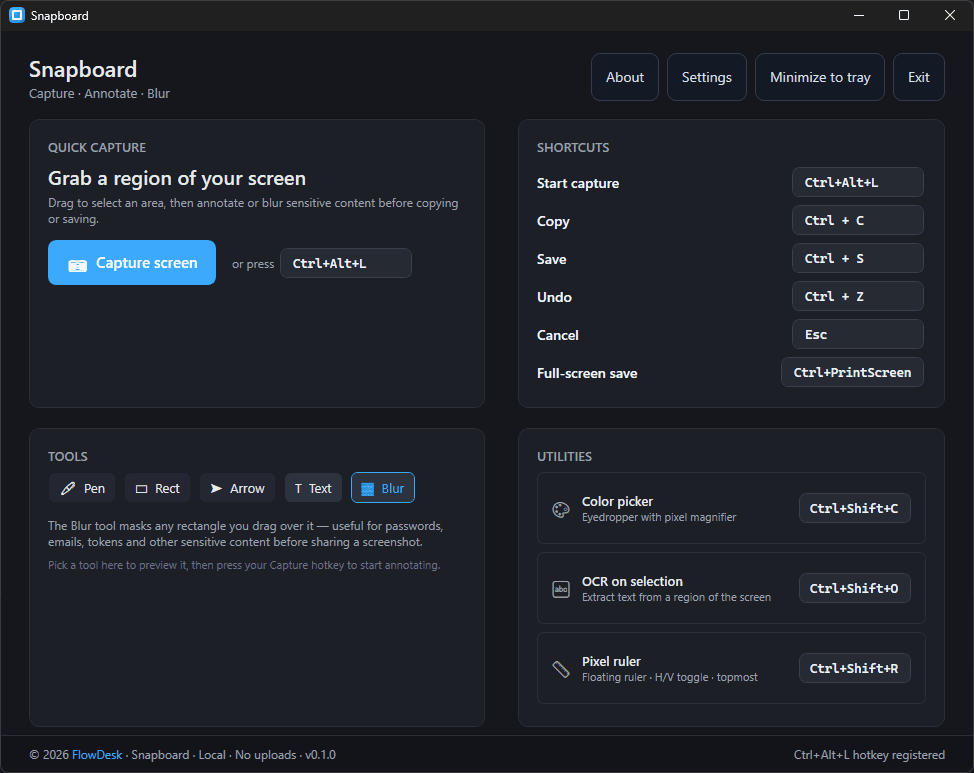Visit the FlowDesk link in the footer

pos(97,754)
